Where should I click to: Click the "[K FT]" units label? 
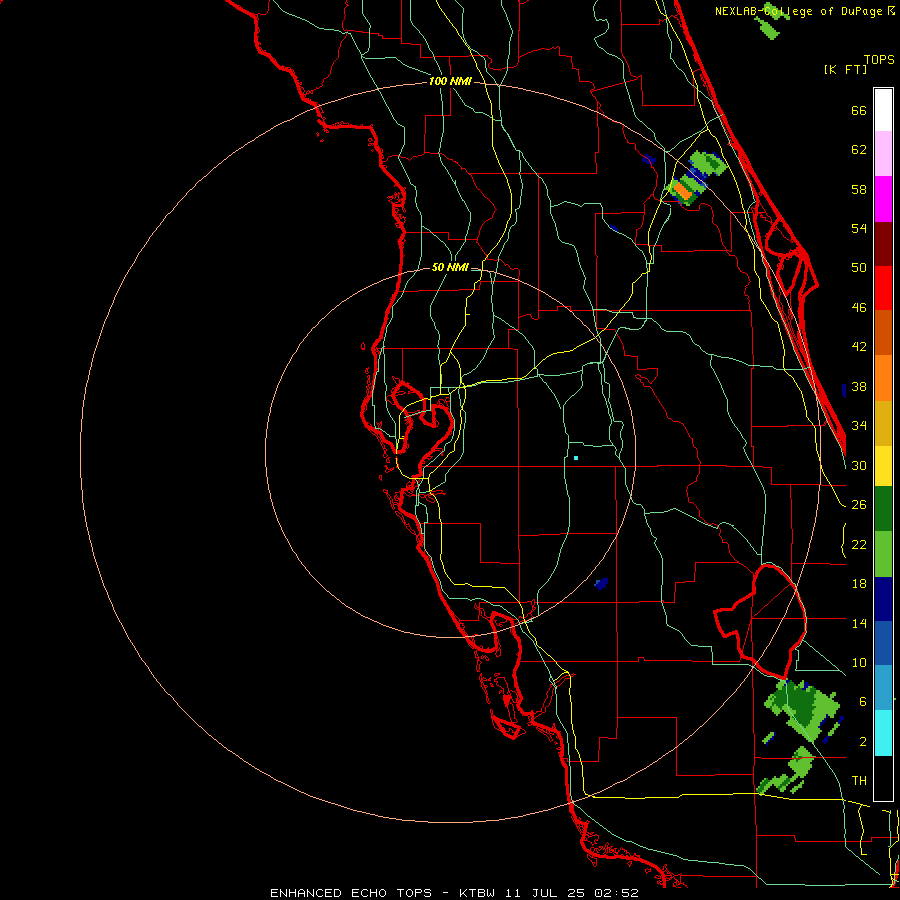pos(845,69)
